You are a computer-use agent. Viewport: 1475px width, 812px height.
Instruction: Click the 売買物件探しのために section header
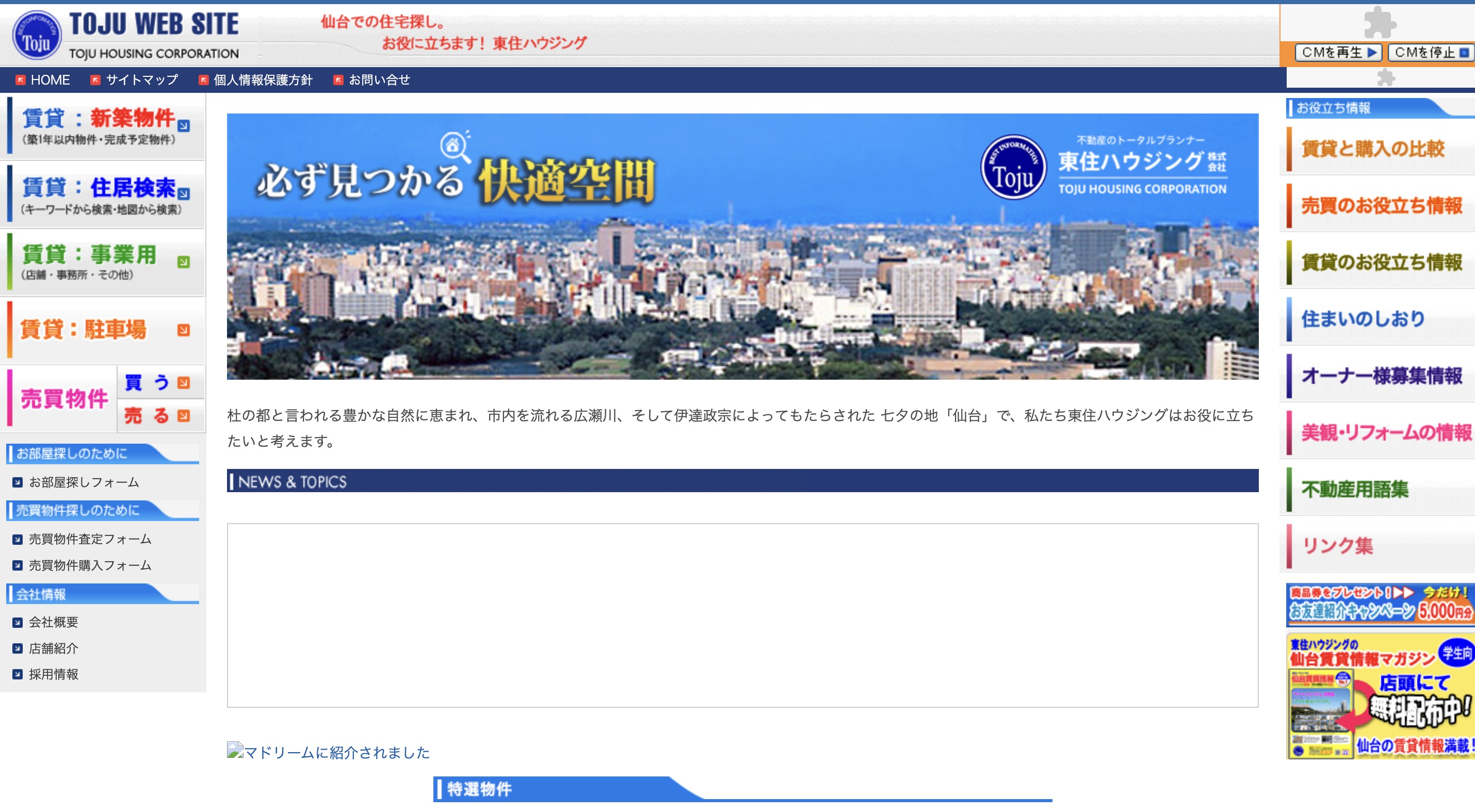pos(103,510)
